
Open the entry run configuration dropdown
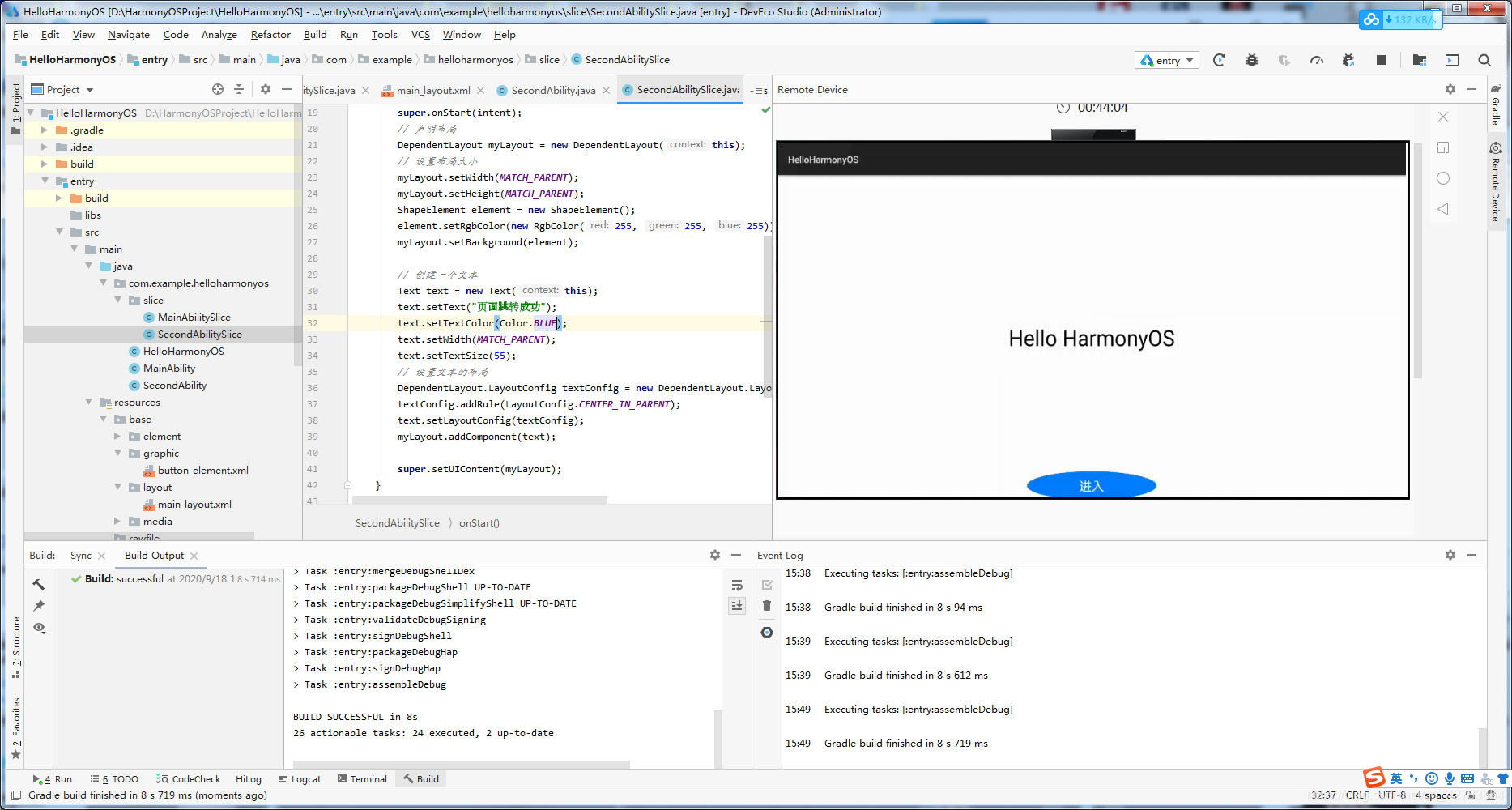(1167, 60)
